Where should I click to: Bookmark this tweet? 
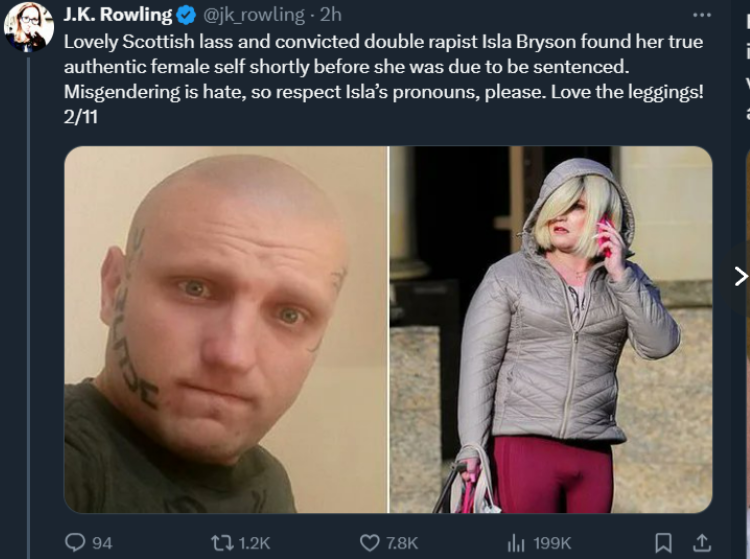pos(663,543)
